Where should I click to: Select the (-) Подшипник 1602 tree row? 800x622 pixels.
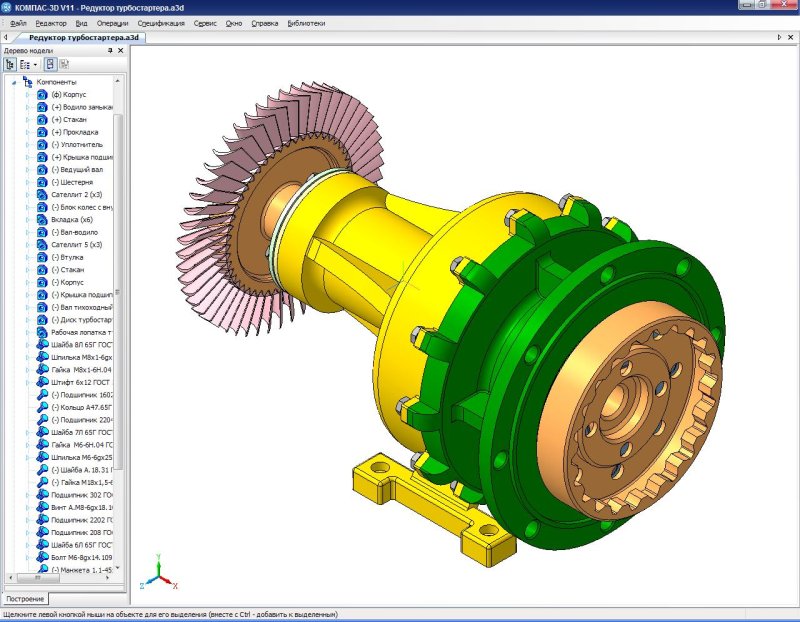74,394
